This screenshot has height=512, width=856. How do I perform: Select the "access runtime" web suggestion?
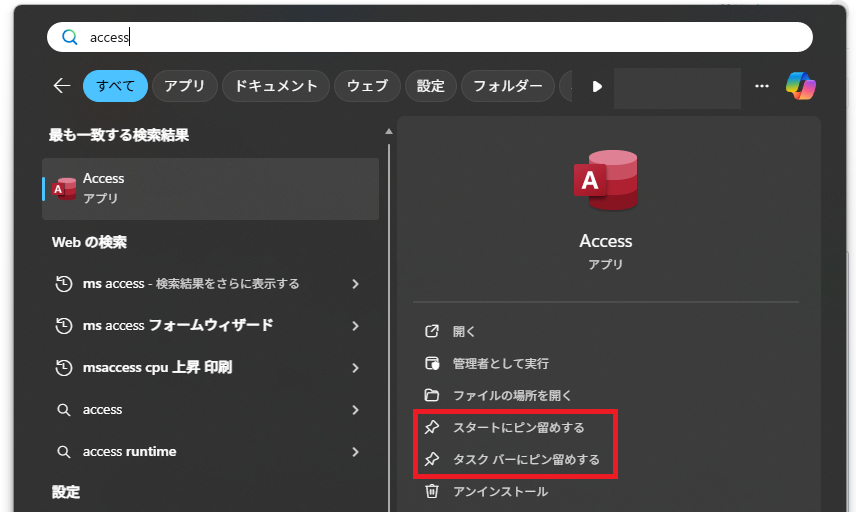[x=211, y=452]
